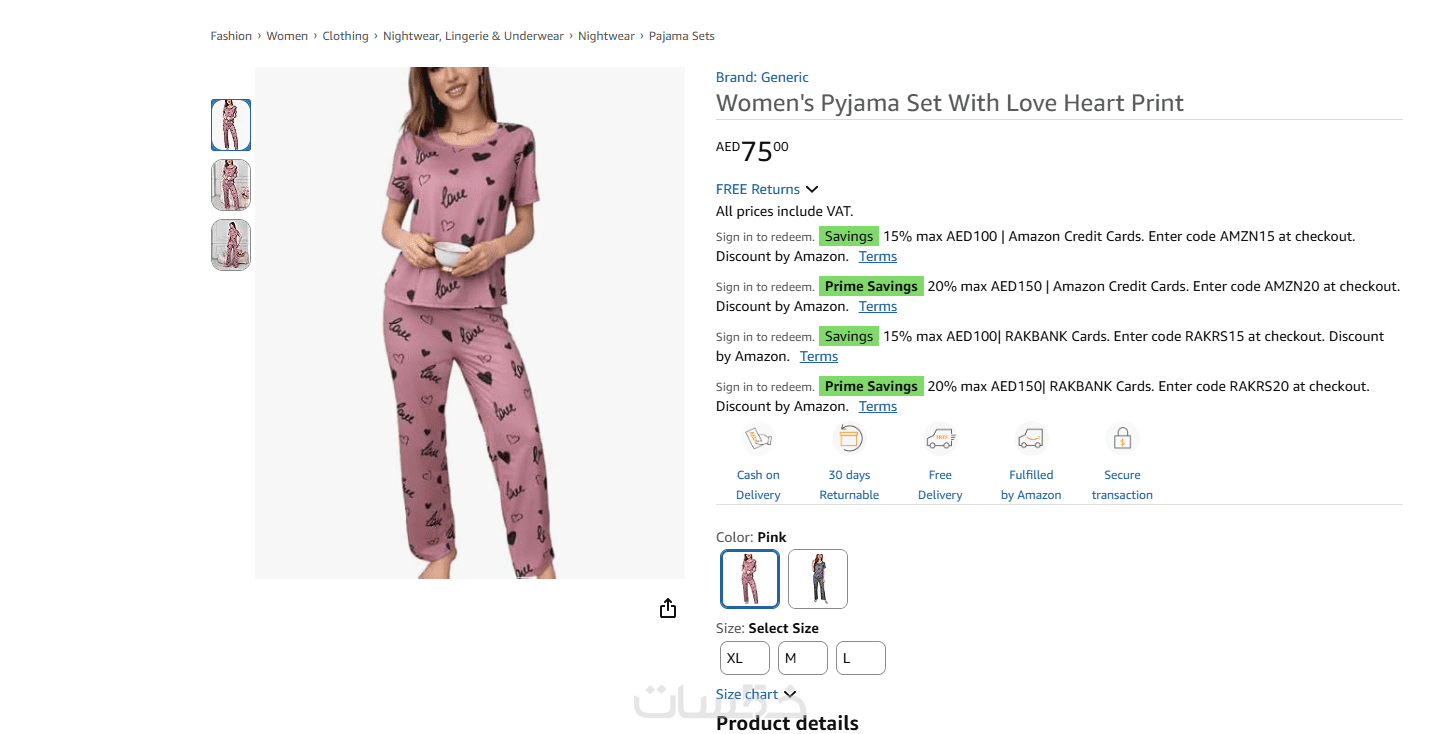
Task: Expand the Size chart
Action: coord(756,694)
